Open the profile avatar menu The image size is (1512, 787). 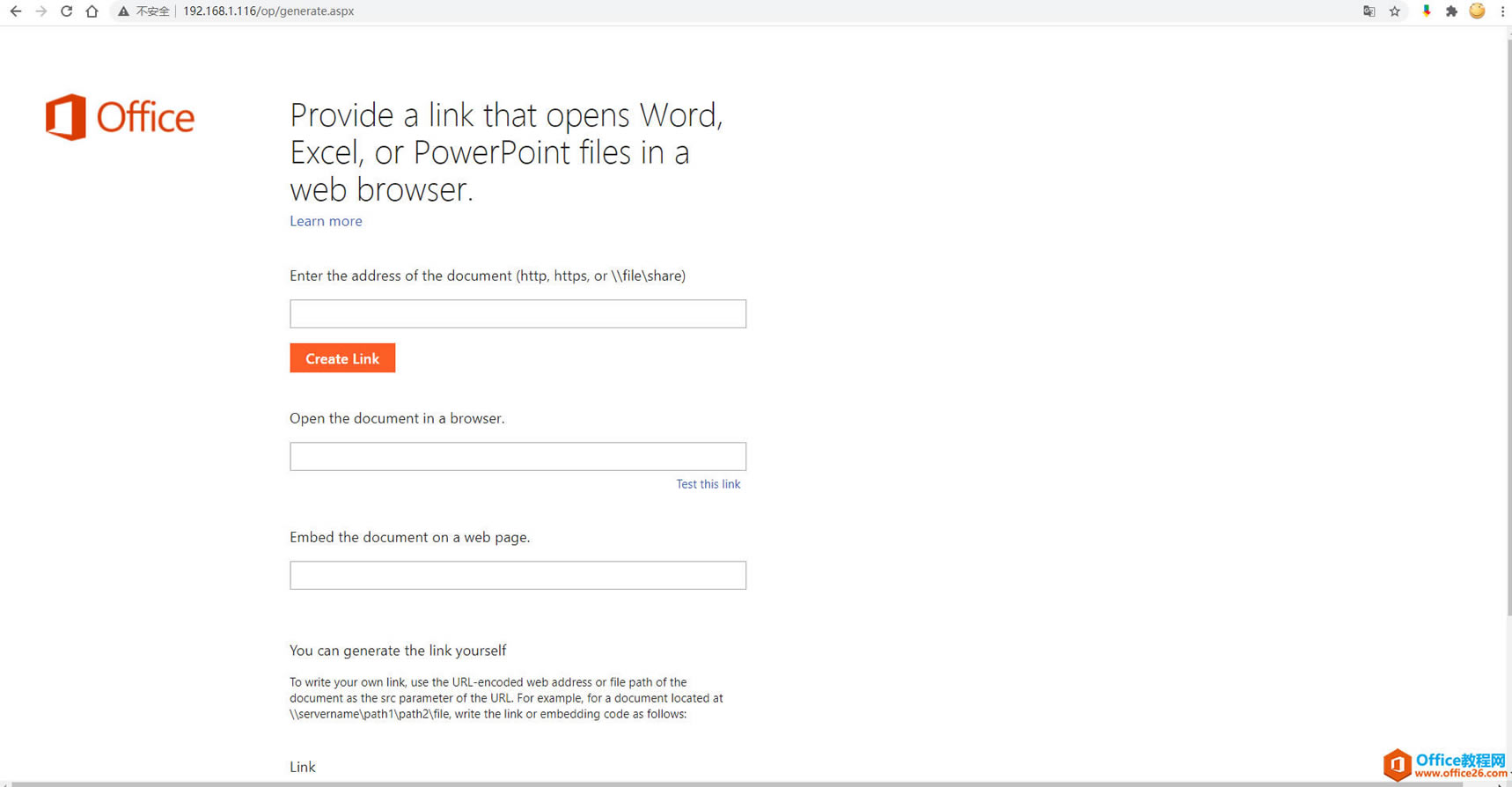click(1477, 11)
